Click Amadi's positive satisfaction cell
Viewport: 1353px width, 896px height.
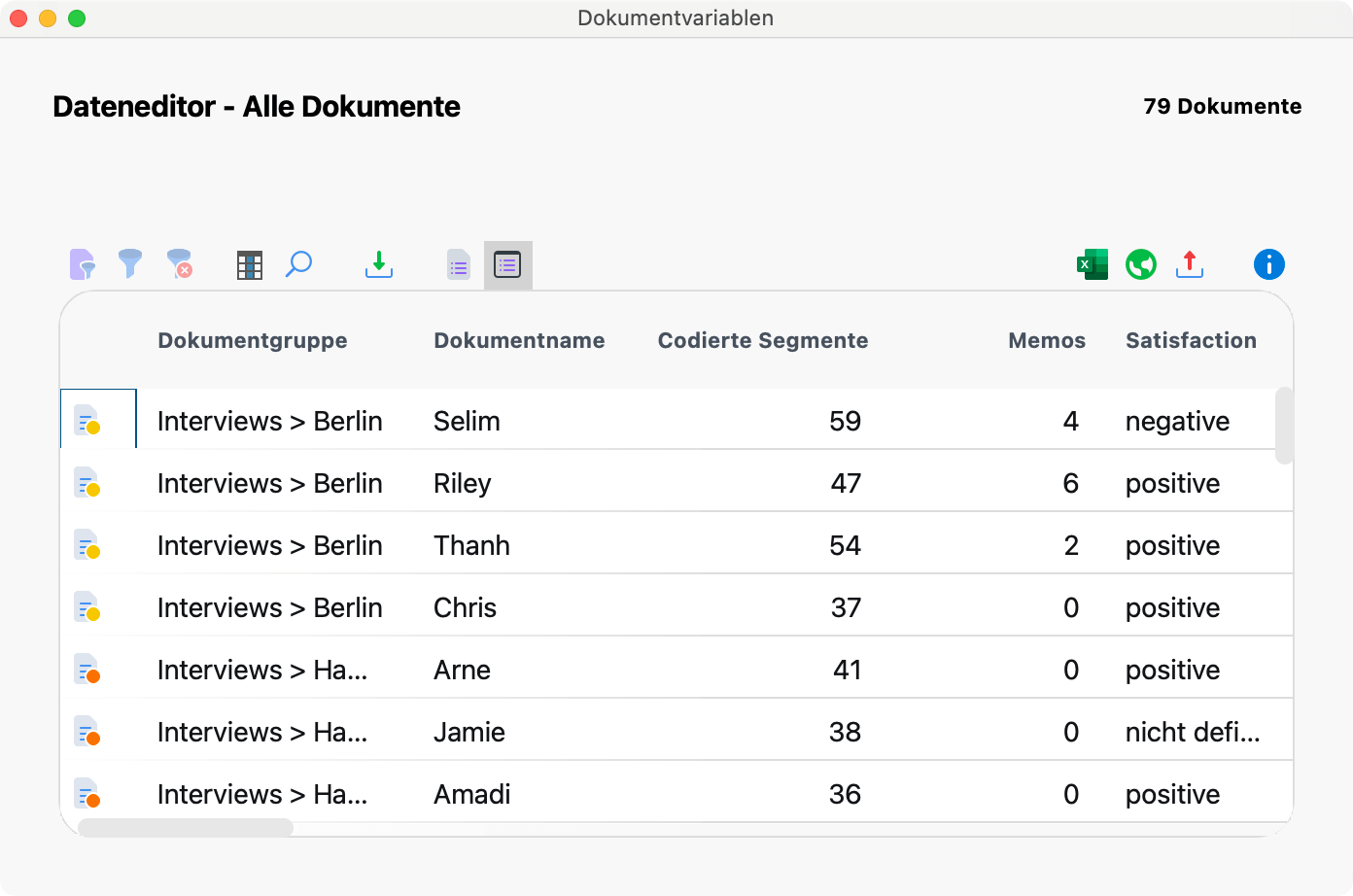coord(1173,794)
